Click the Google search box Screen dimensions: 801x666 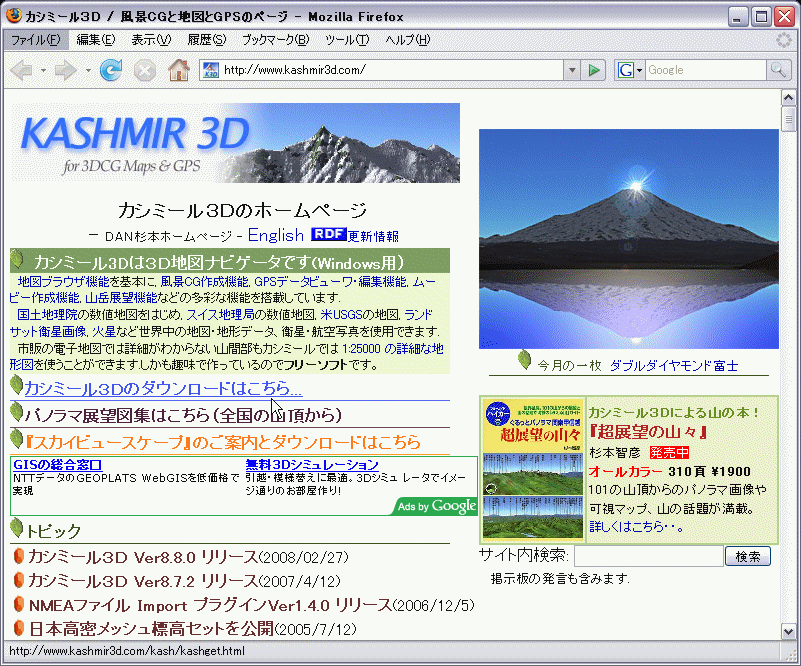[x=706, y=70]
